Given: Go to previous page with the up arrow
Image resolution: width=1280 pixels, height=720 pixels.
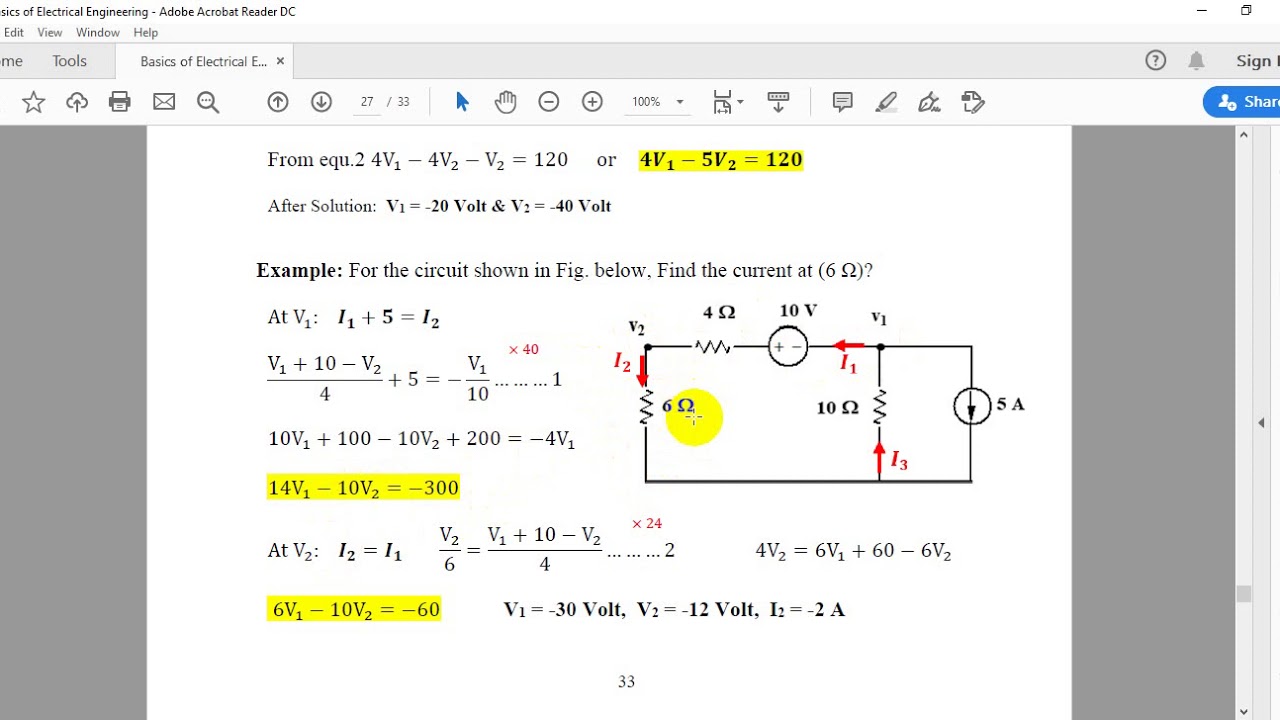Looking at the screenshot, I should pos(278,102).
